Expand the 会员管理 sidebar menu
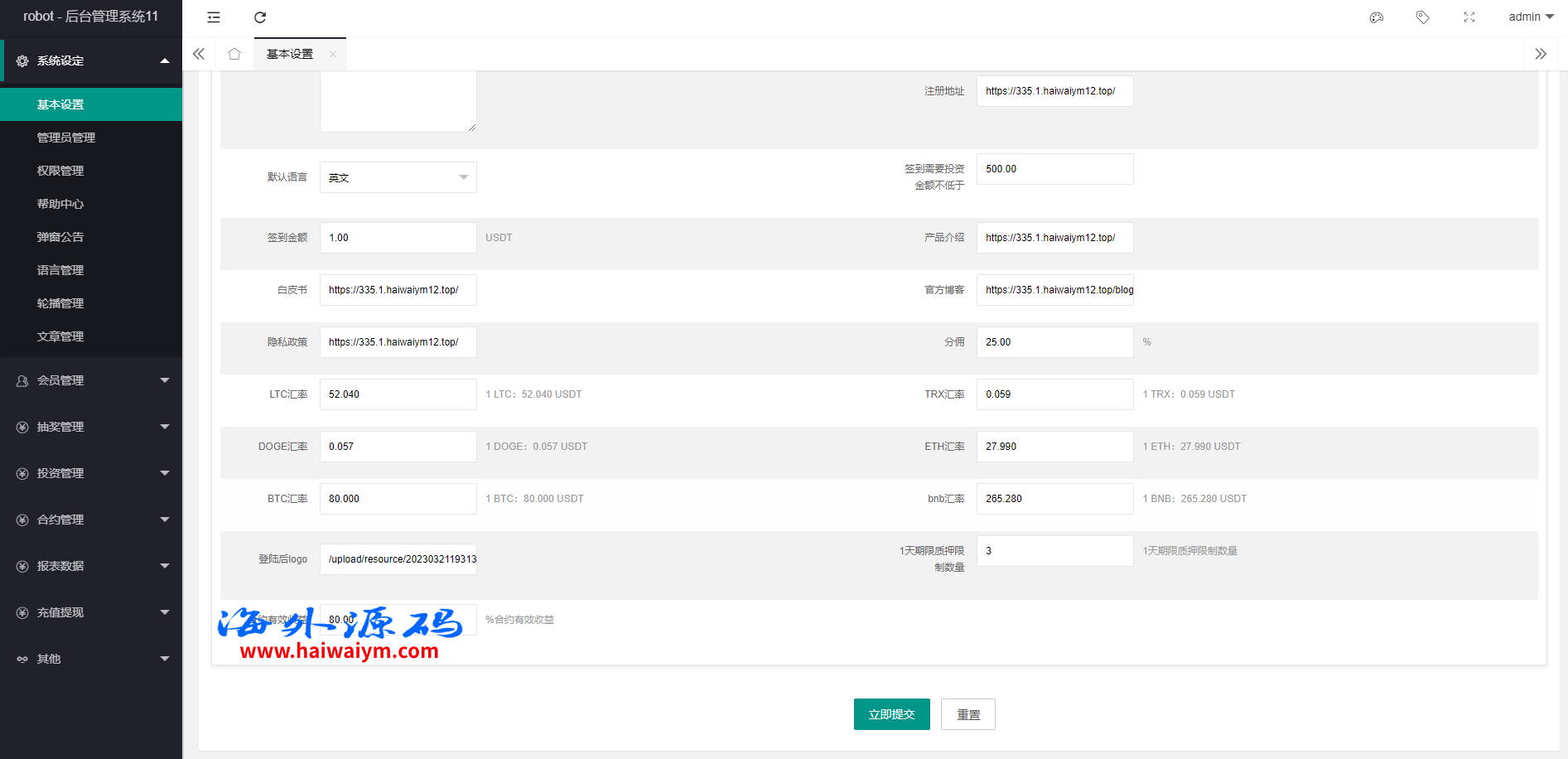The width and height of the screenshot is (1568, 759). [x=91, y=380]
